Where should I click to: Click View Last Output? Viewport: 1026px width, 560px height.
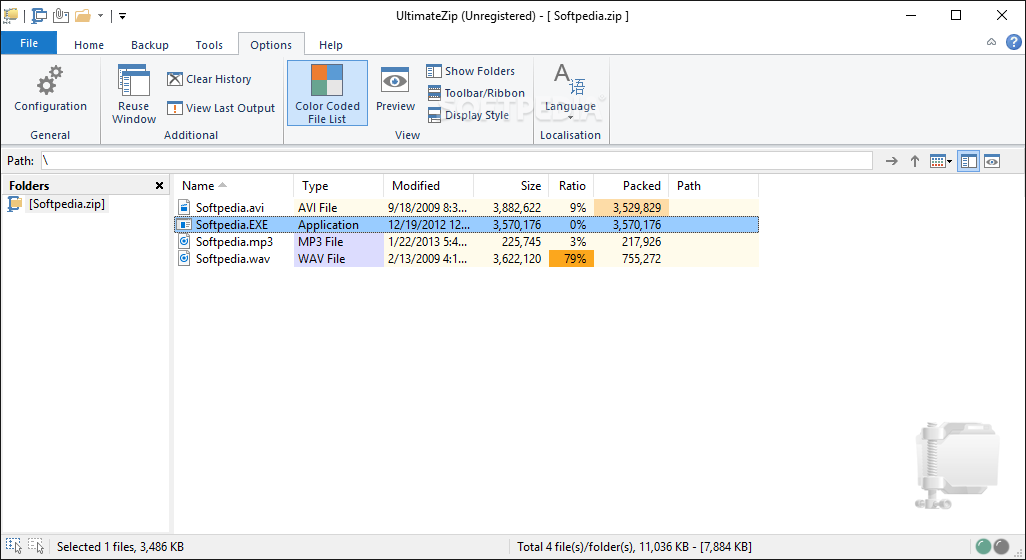click(x=221, y=108)
